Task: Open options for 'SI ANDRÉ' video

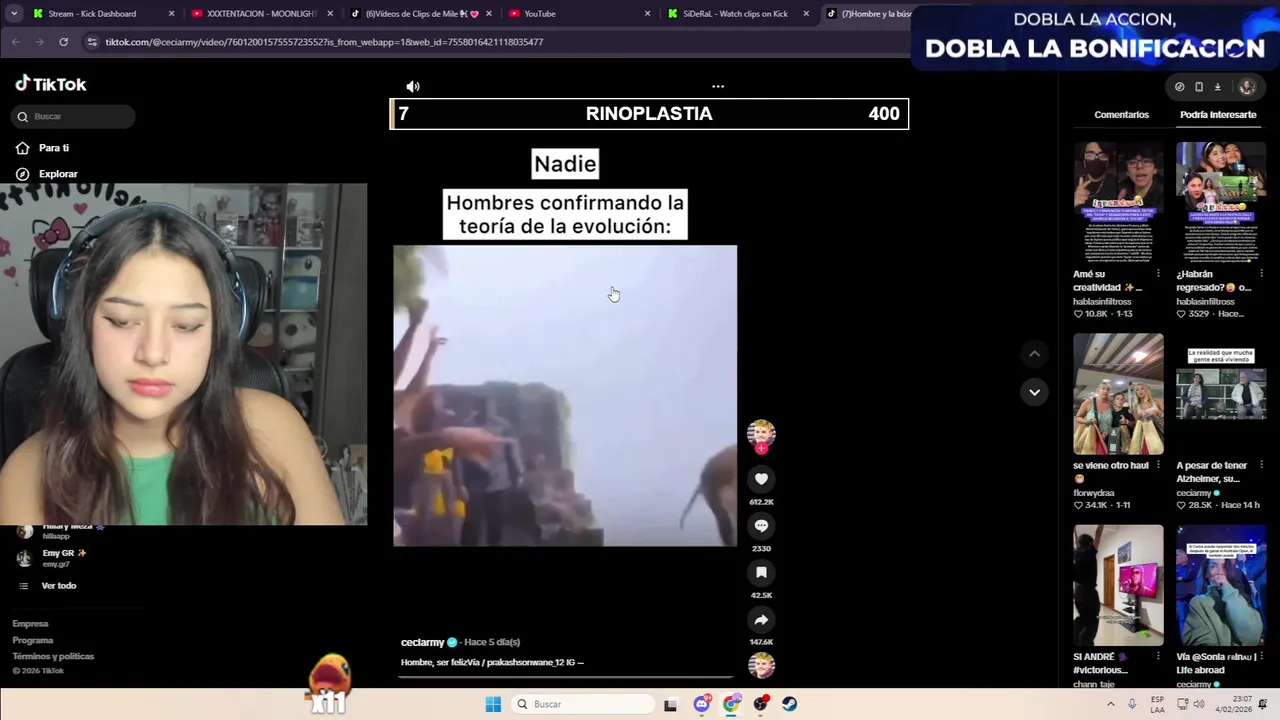Action: (x=1158, y=657)
